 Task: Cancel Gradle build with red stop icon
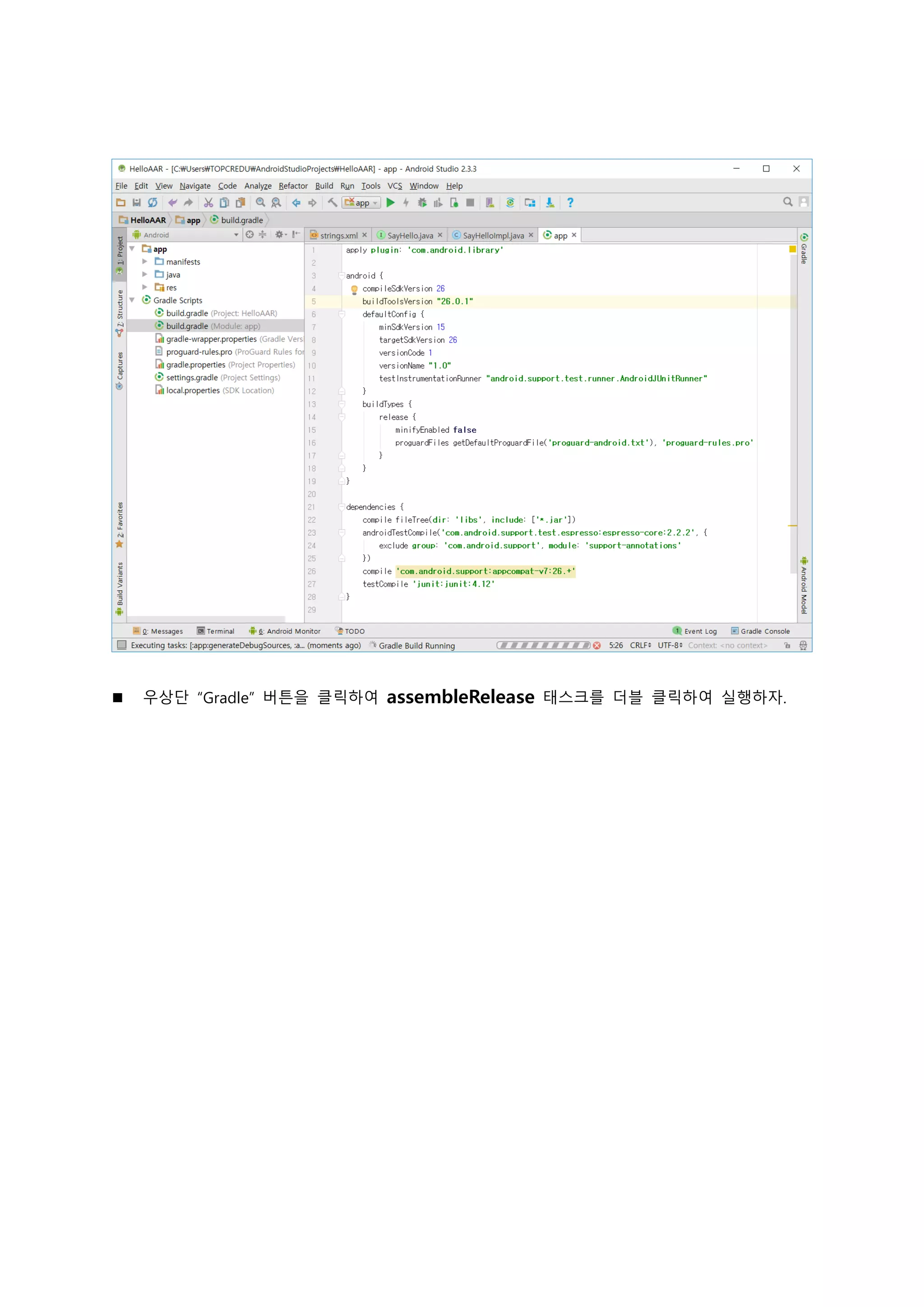click(597, 645)
